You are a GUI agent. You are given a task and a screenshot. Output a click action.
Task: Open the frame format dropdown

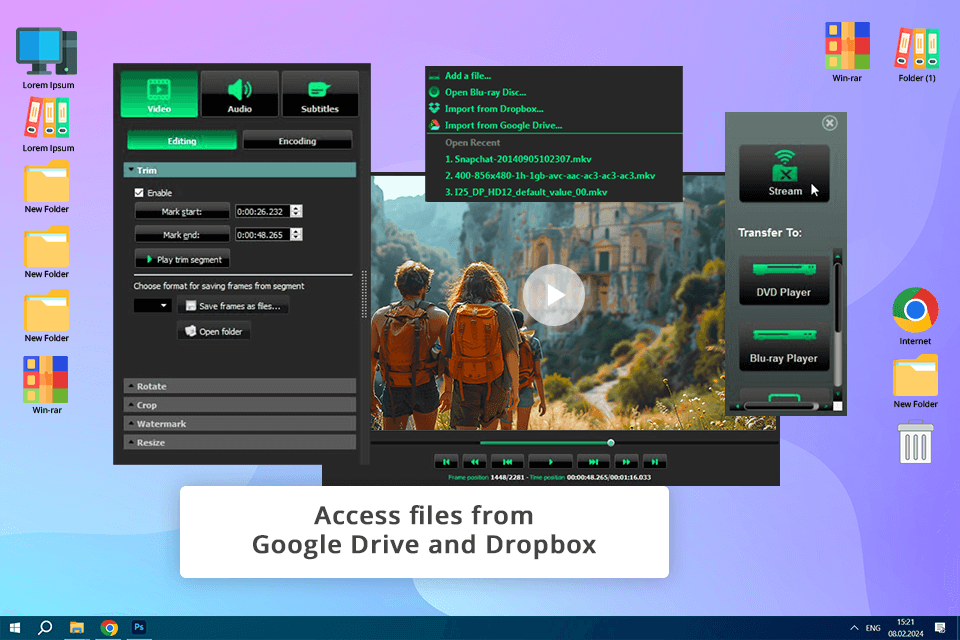pos(152,305)
